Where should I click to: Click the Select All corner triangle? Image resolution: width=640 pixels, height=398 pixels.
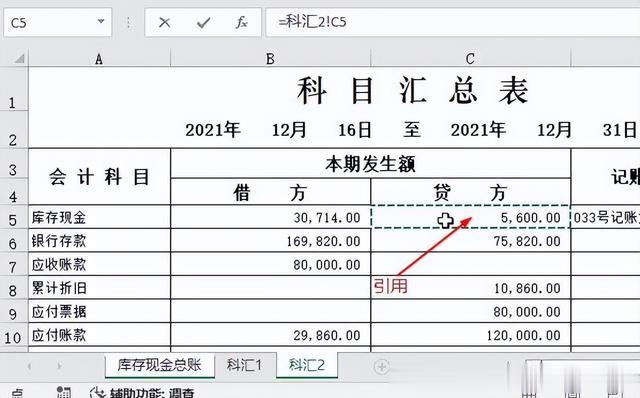tap(19, 59)
